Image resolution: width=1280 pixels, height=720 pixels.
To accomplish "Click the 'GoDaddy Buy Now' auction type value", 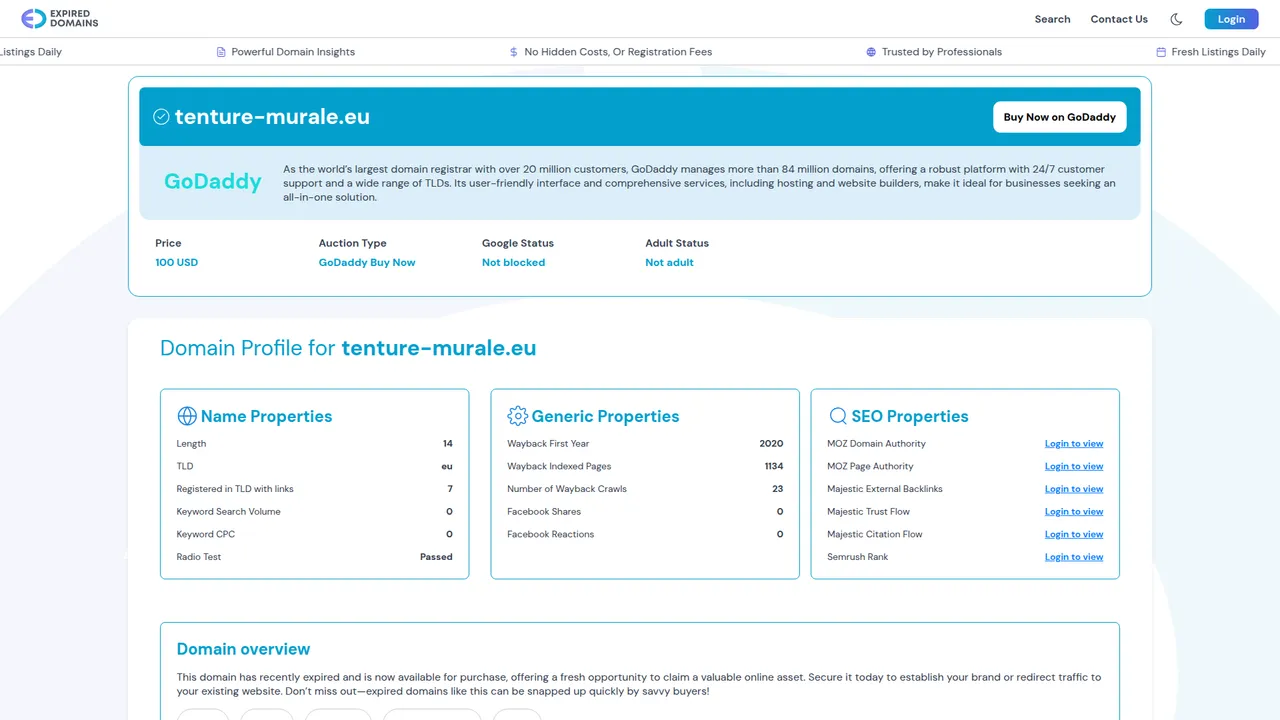I will click(x=367, y=263).
